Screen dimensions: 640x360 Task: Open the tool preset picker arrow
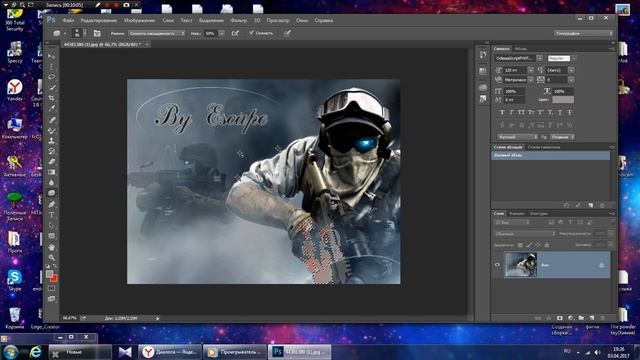click(65, 33)
